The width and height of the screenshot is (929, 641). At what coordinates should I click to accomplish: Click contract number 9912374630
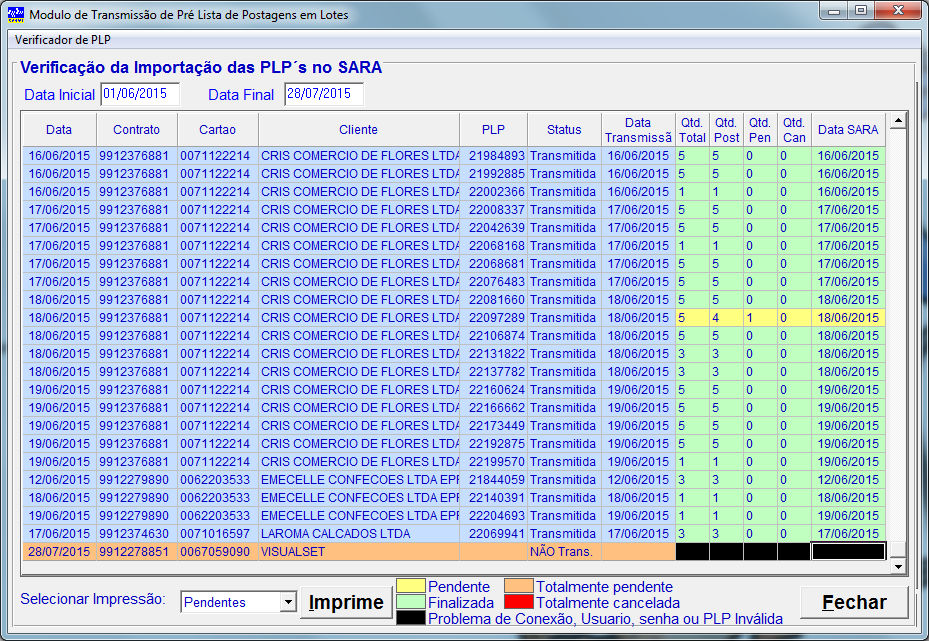coord(136,534)
